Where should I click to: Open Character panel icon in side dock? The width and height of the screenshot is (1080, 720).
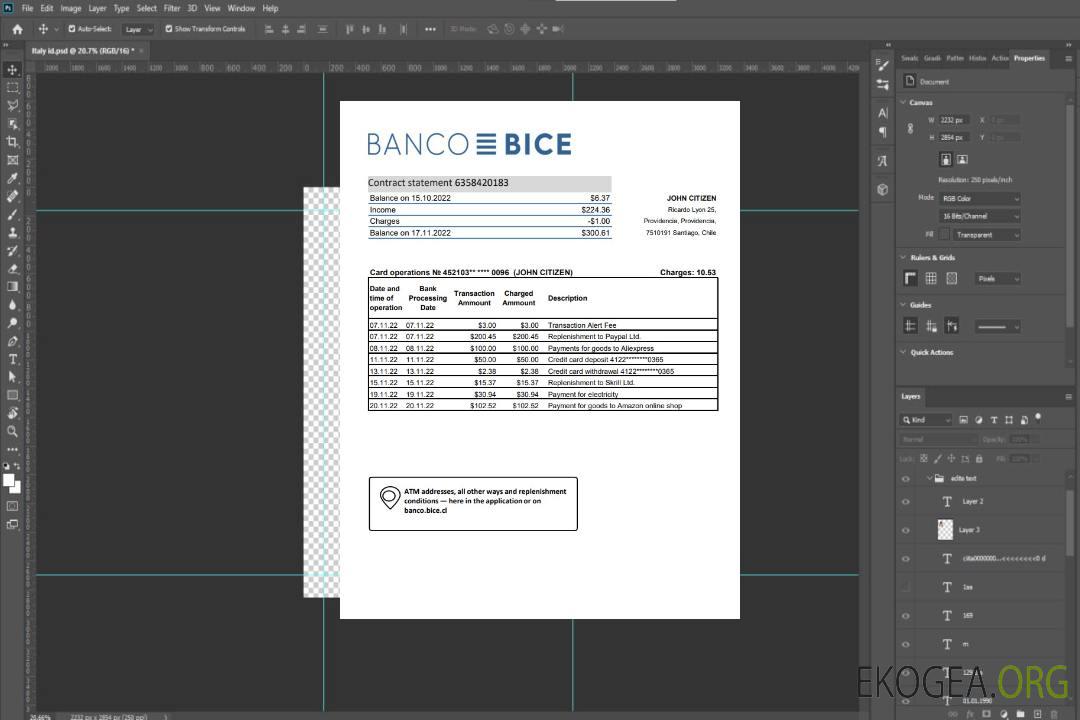(883, 112)
